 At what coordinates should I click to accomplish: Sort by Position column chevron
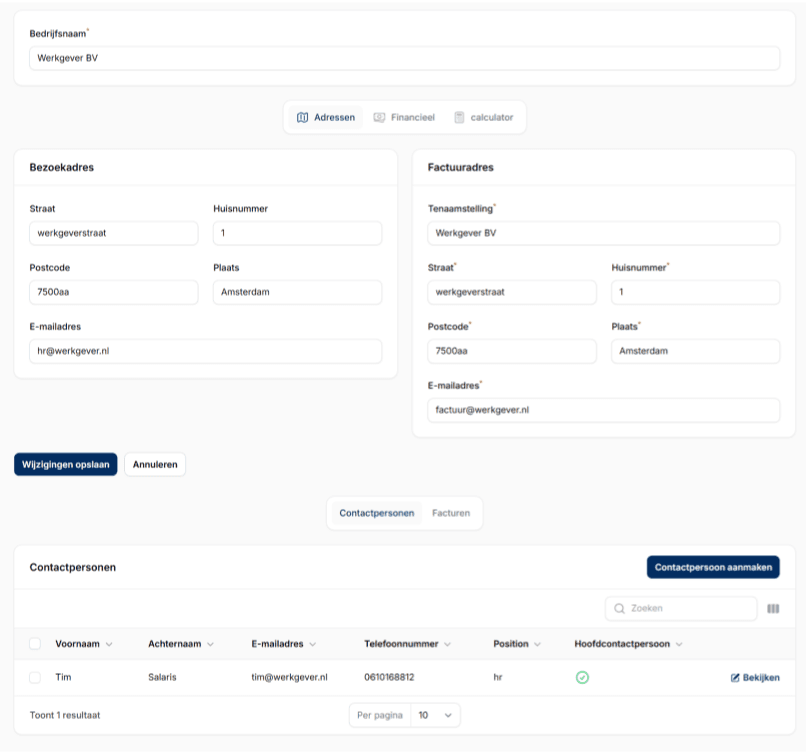(537, 644)
